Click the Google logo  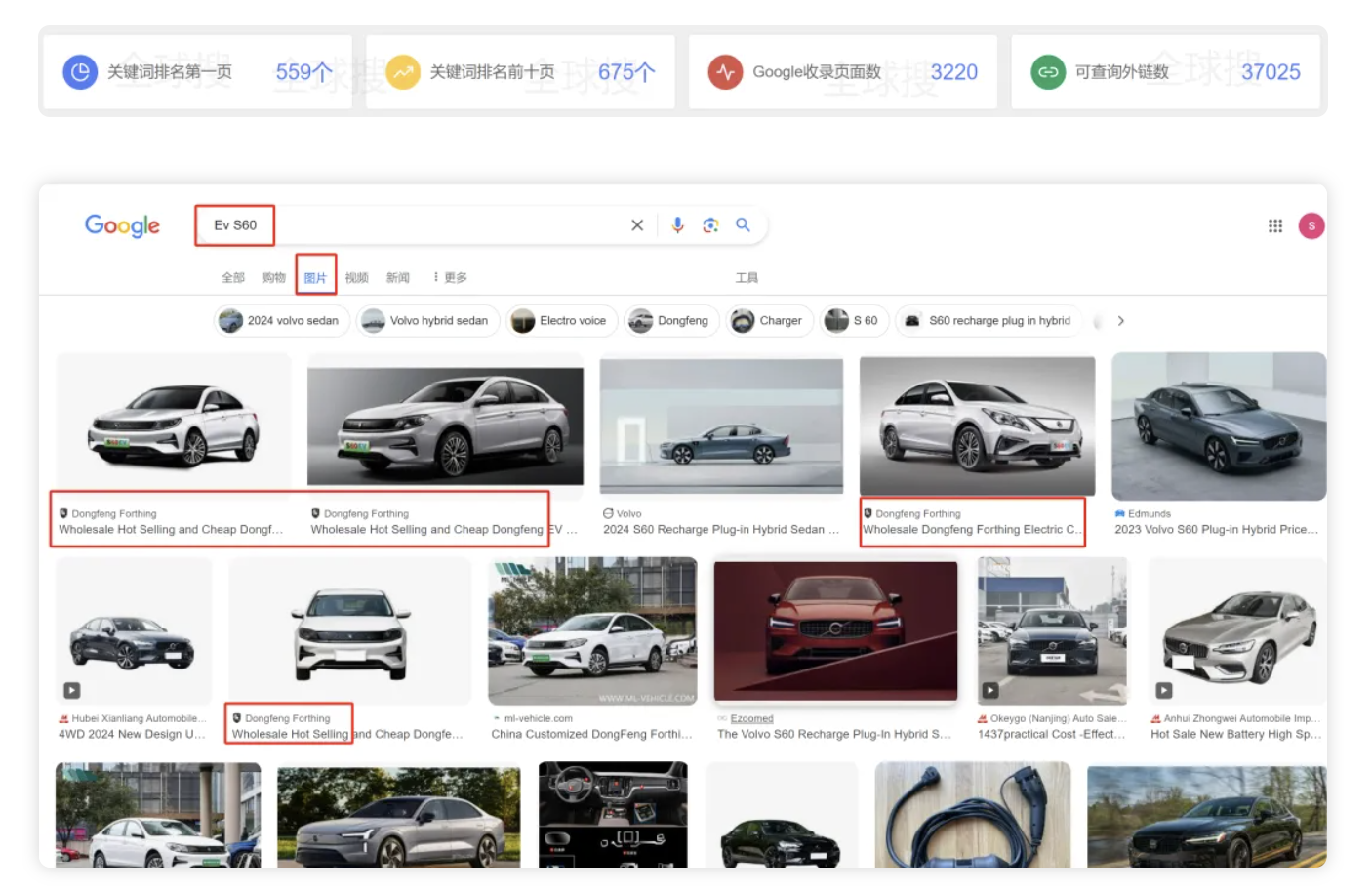pyautogui.click(x=122, y=225)
